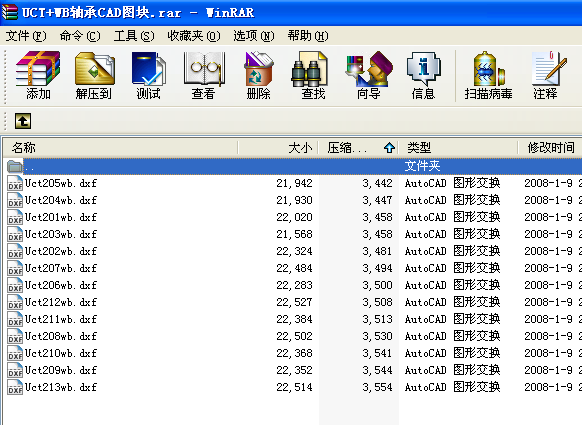Image resolution: width=582 pixels, height=425 pixels.
Task: Click size value 22,020
Action: (294, 218)
